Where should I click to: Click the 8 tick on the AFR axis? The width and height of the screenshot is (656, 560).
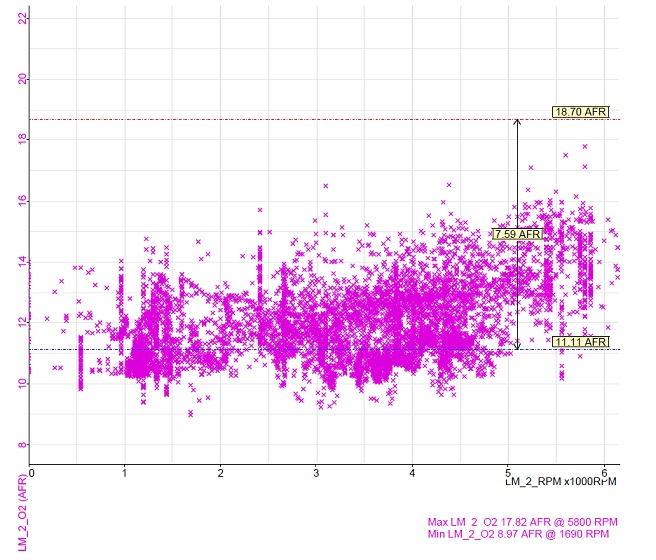pyautogui.click(x=23, y=445)
